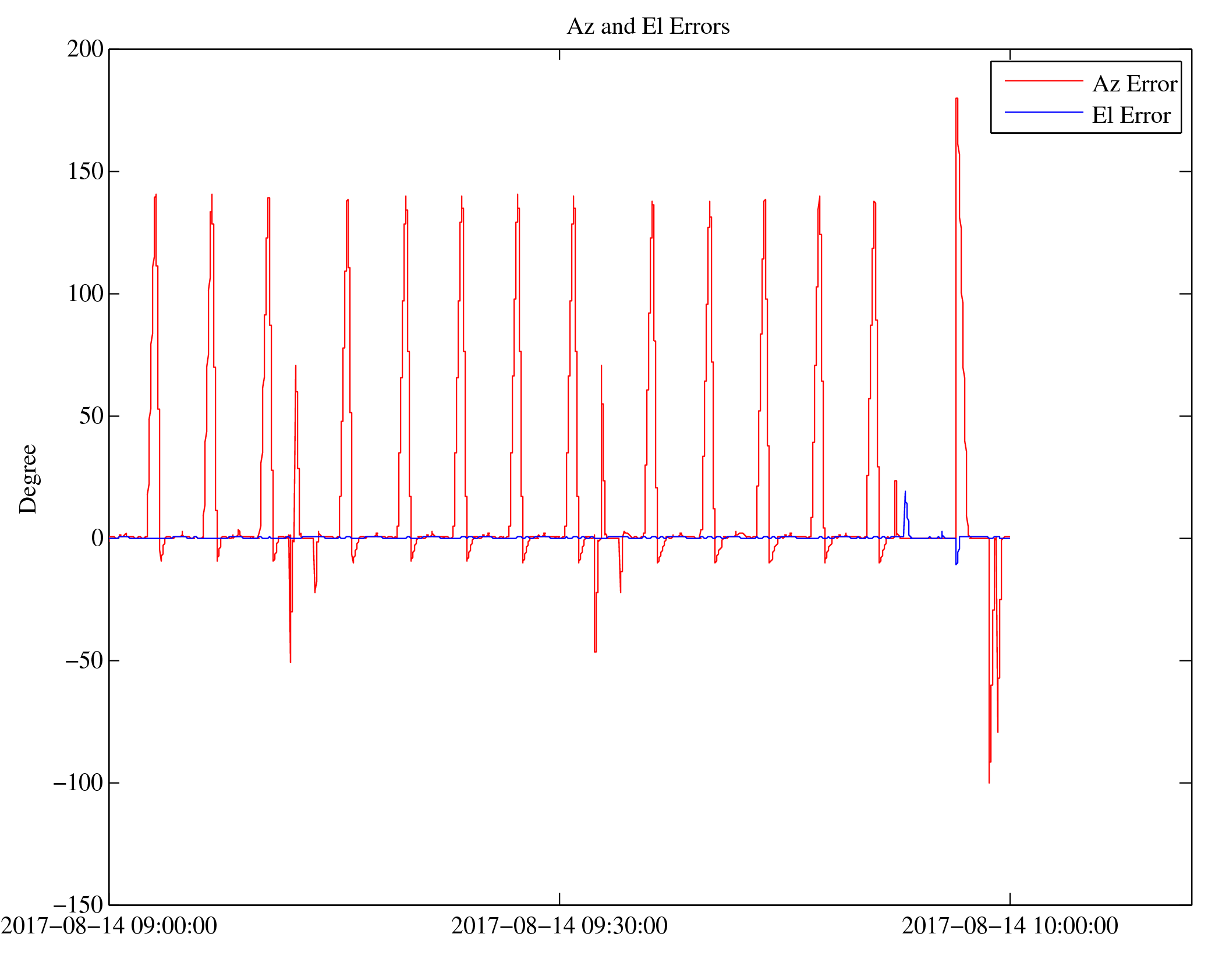Click the red Az Error legend line

pos(1044,81)
